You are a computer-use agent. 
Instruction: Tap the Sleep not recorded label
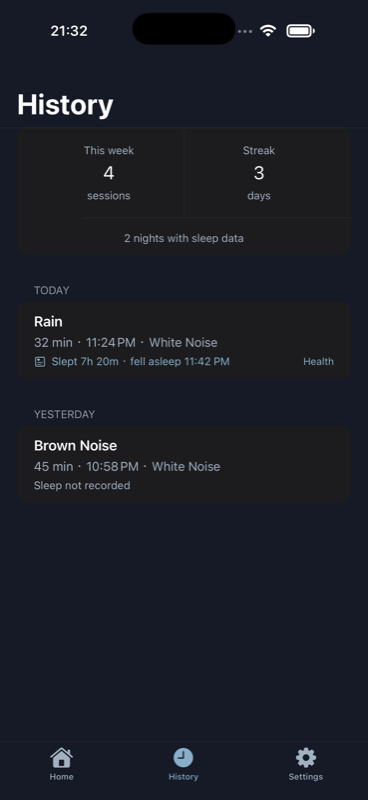tap(82, 485)
